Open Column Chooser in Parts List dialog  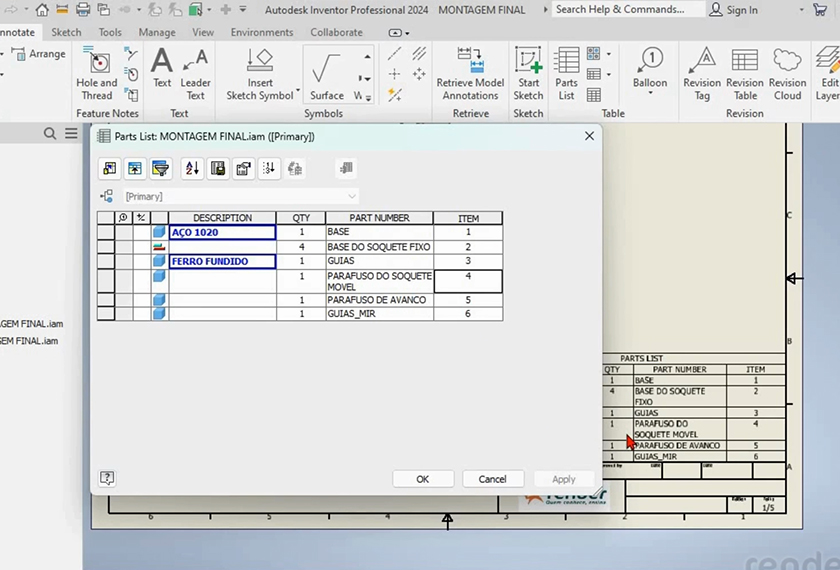pyautogui.click(x=109, y=169)
